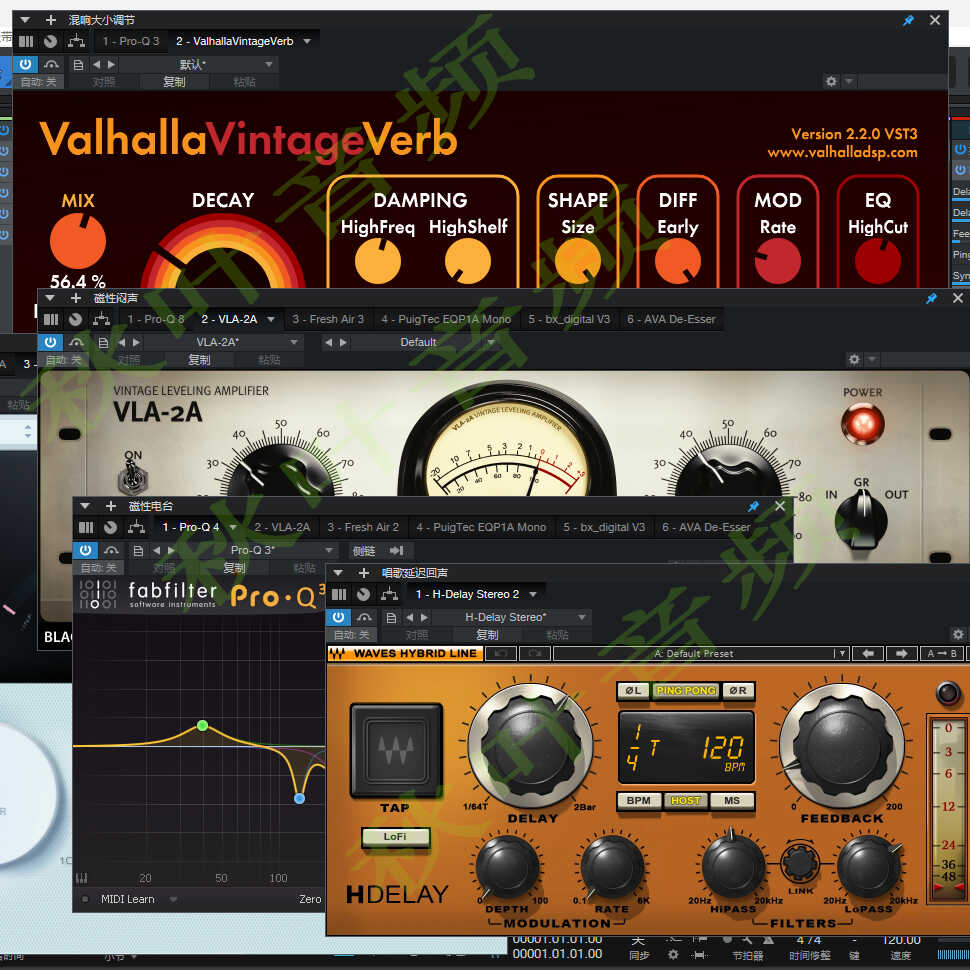
Task: Click 复制 in ValhallaVintageVerb window
Action: click(174, 82)
